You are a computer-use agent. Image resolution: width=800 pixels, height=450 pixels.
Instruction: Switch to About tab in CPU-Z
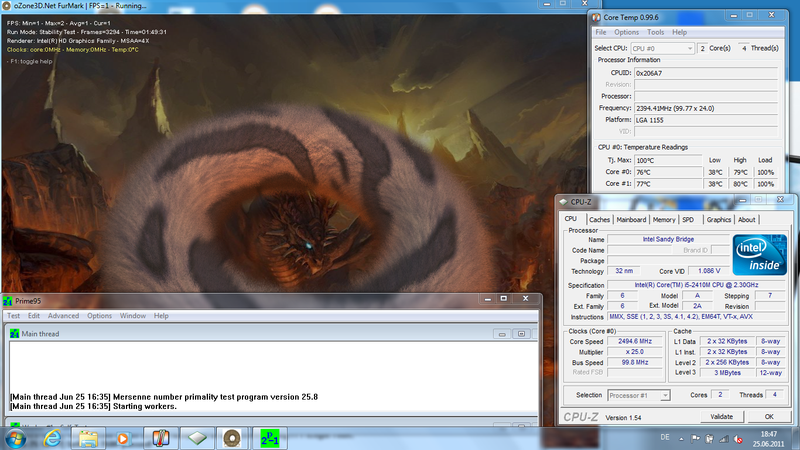coord(746,220)
